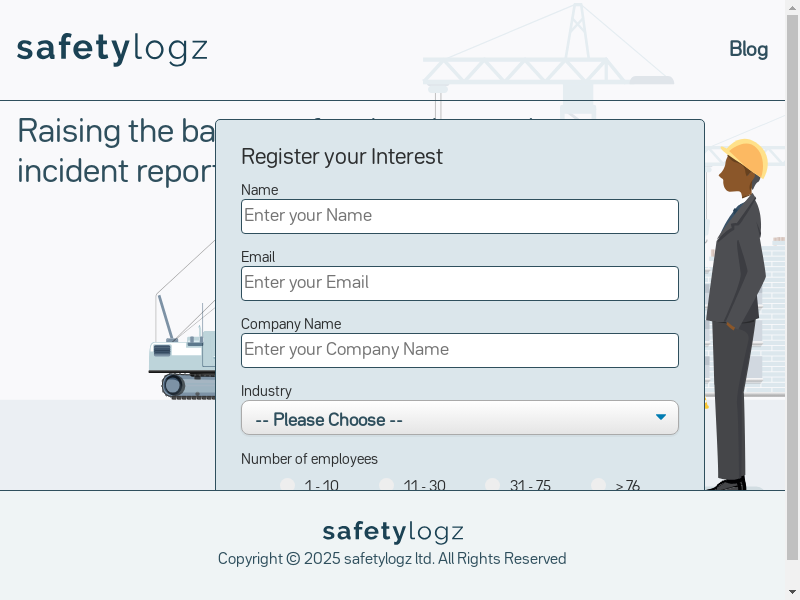Click the "Enter your Company Name" field
The image size is (800, 600).
(459, 350)
